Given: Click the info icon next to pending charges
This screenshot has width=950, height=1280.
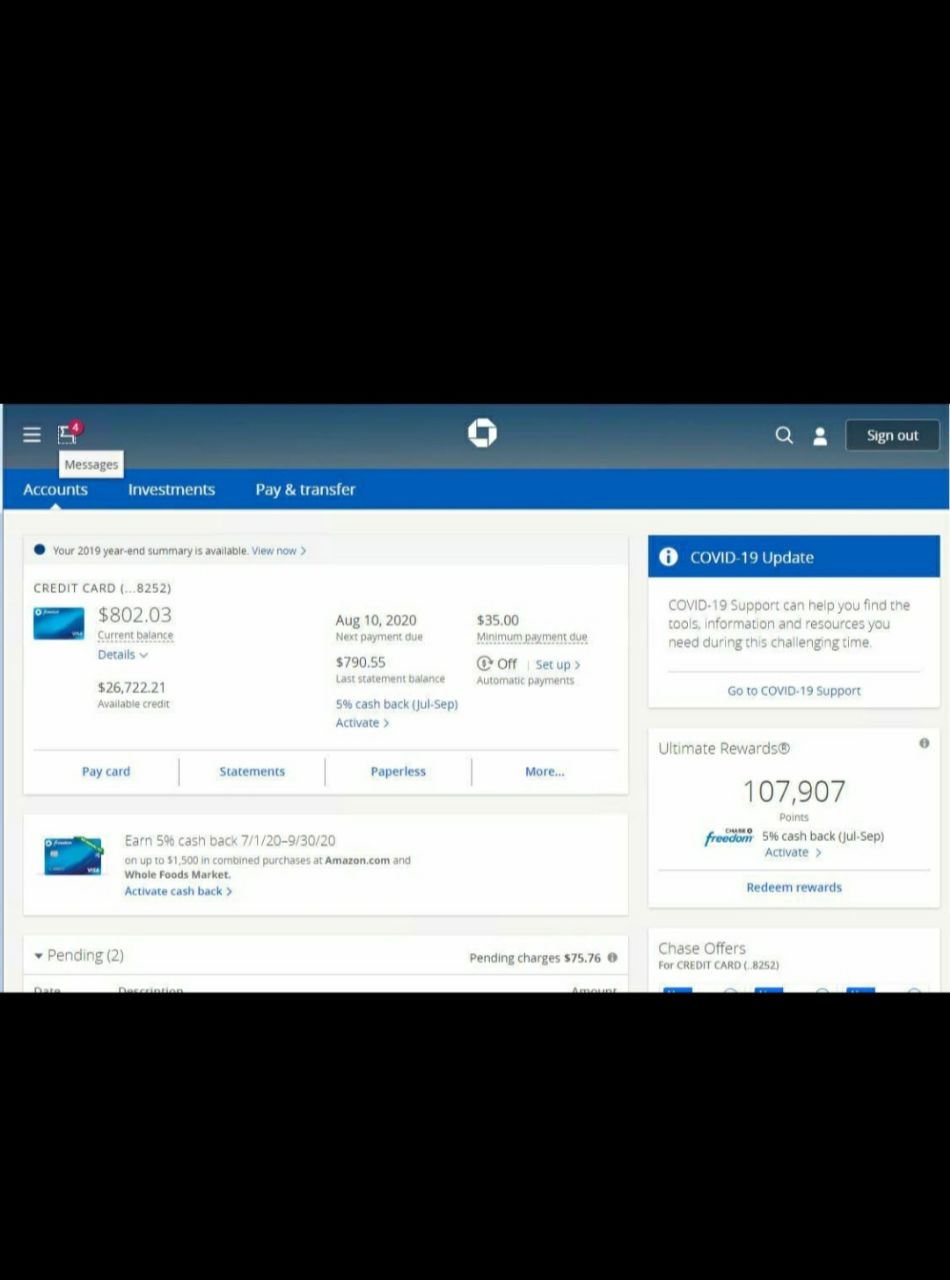Looking at the screenshot, I should [x=612, y=957].
